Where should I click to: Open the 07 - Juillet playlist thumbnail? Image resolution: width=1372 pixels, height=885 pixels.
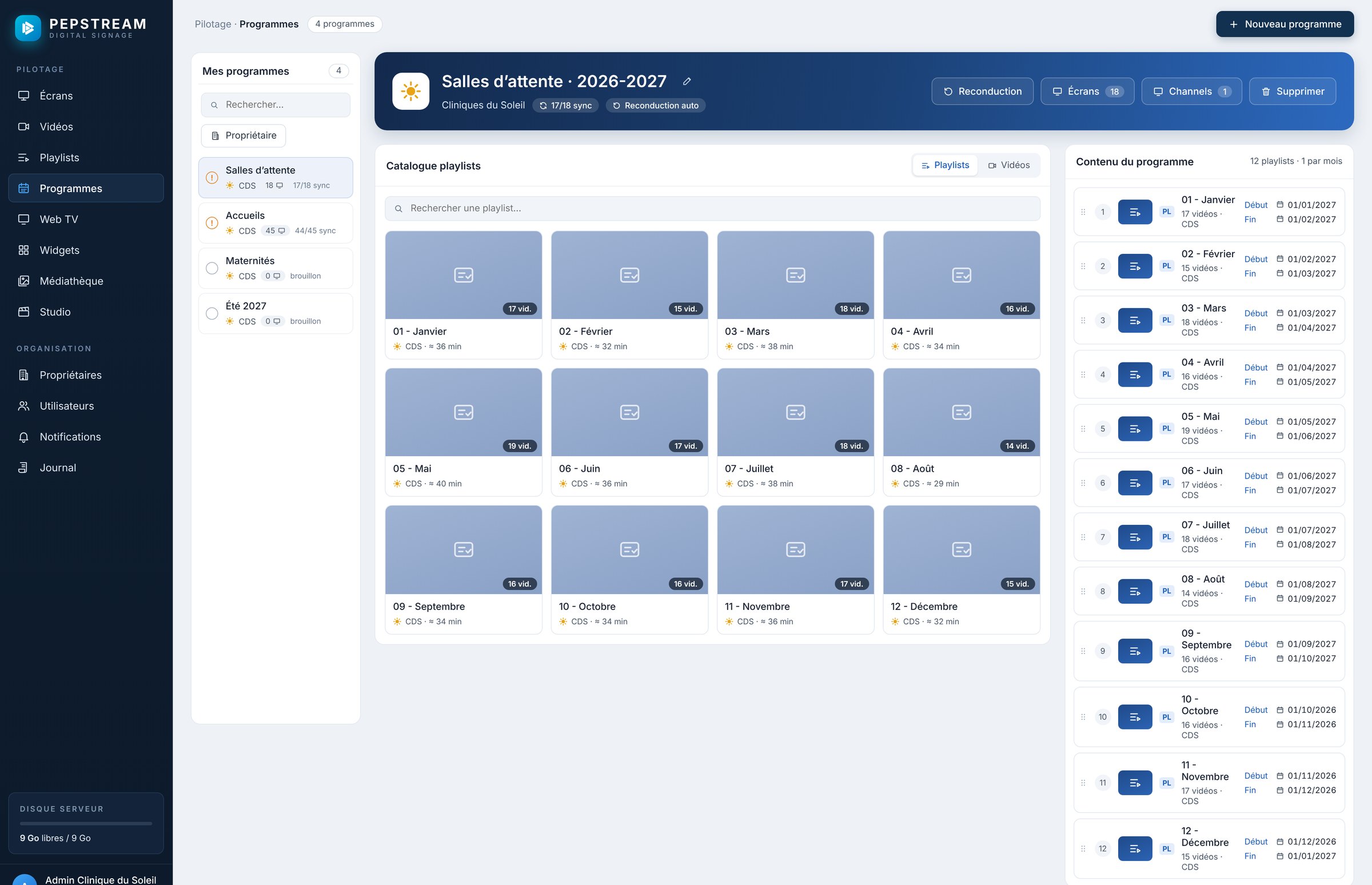pos(796,413)
